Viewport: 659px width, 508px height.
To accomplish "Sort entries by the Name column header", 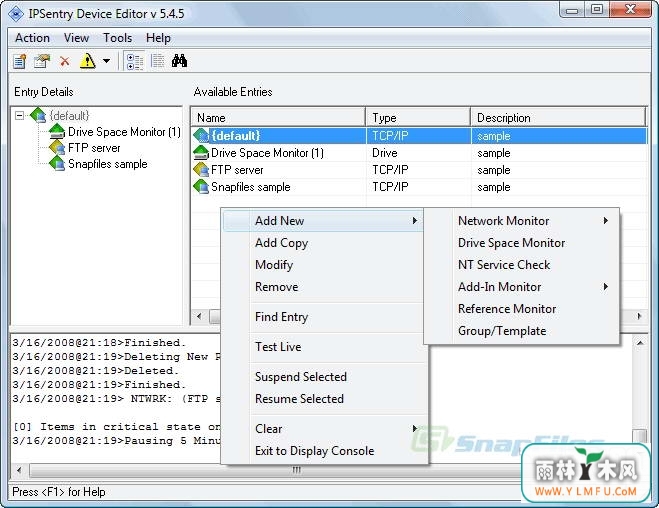I will 278,117.
